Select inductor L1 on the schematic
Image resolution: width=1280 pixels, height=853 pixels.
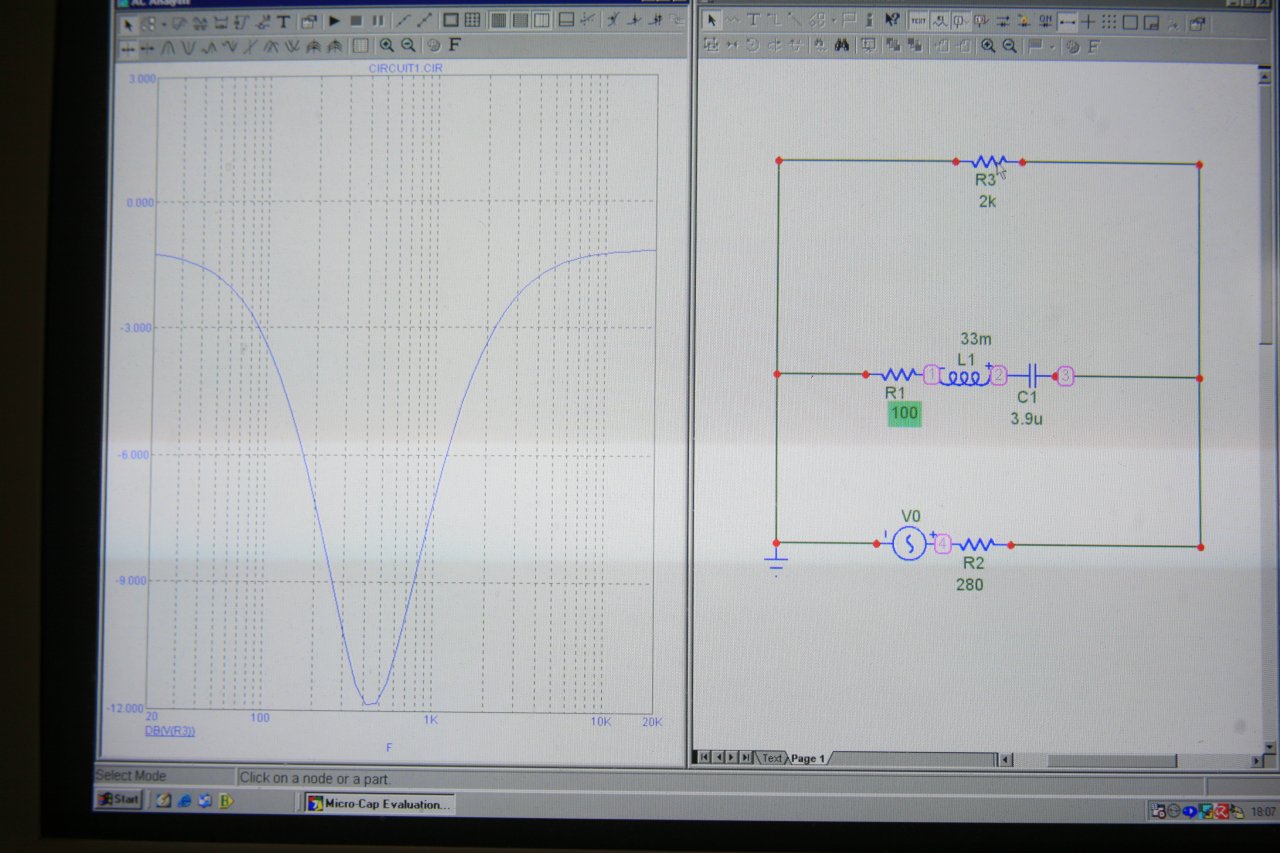(965, 376)
